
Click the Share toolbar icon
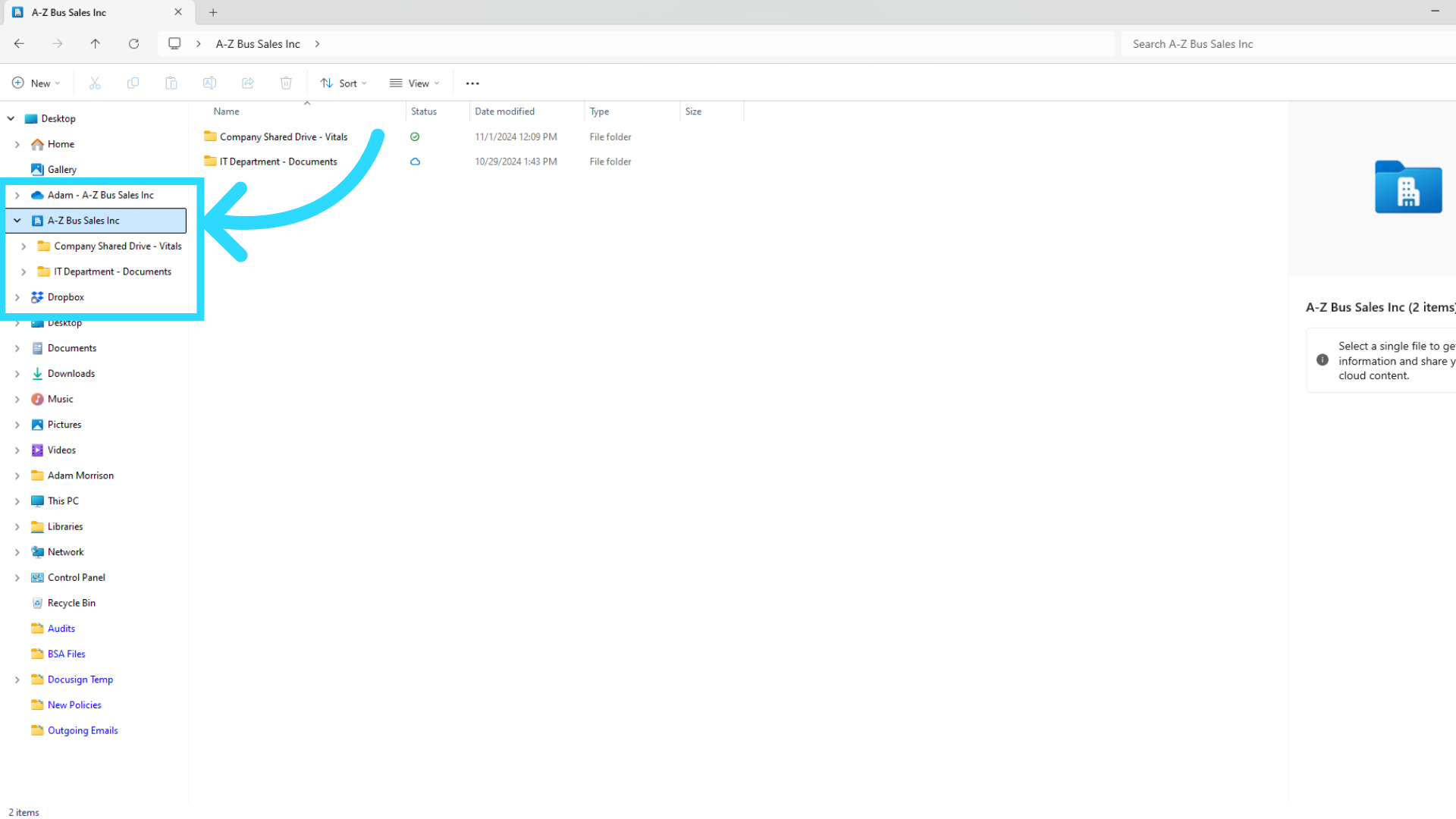(x=248, y=83)
